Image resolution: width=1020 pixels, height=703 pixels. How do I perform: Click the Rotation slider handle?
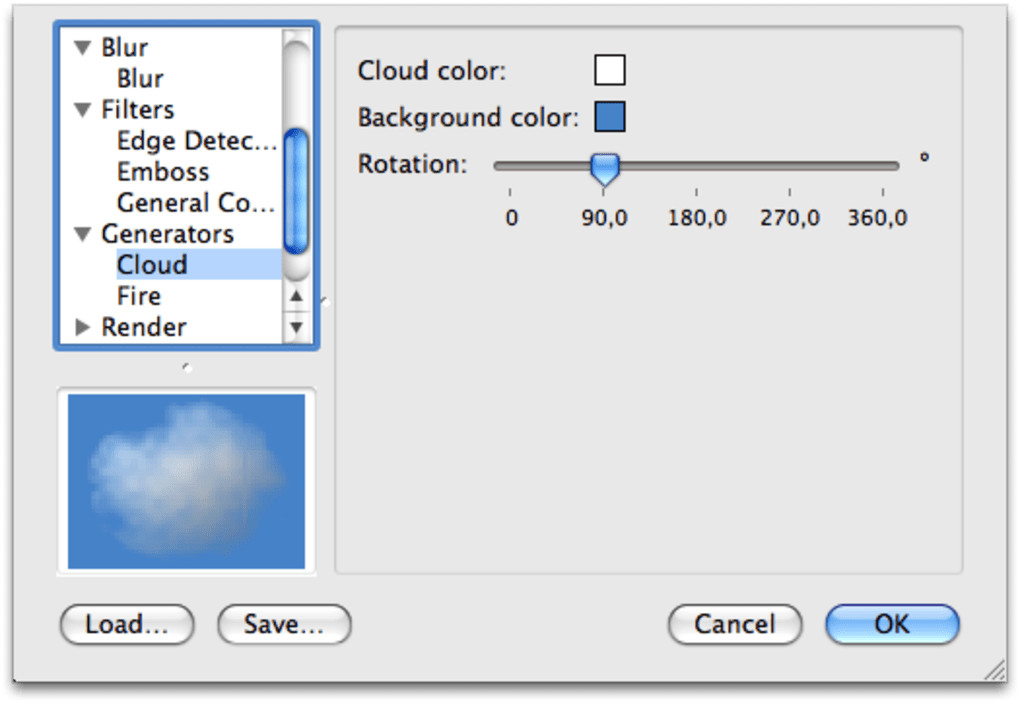point(604,168)
